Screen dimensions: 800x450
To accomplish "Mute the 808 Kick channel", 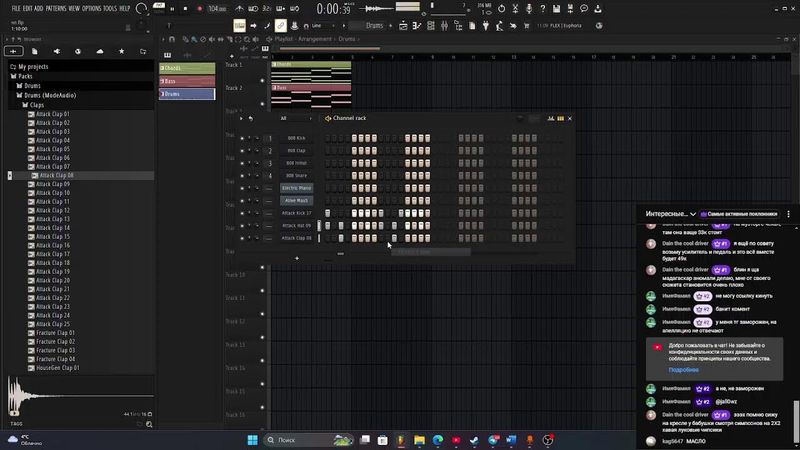I will point(242,138).
